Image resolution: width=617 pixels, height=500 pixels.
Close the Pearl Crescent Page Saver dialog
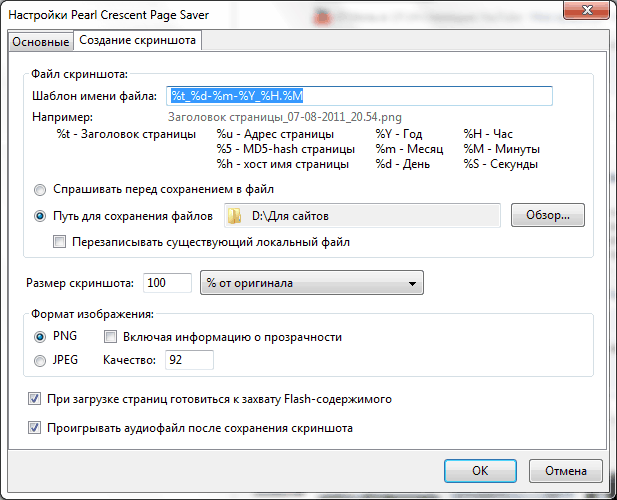click(x=586, y=10)
